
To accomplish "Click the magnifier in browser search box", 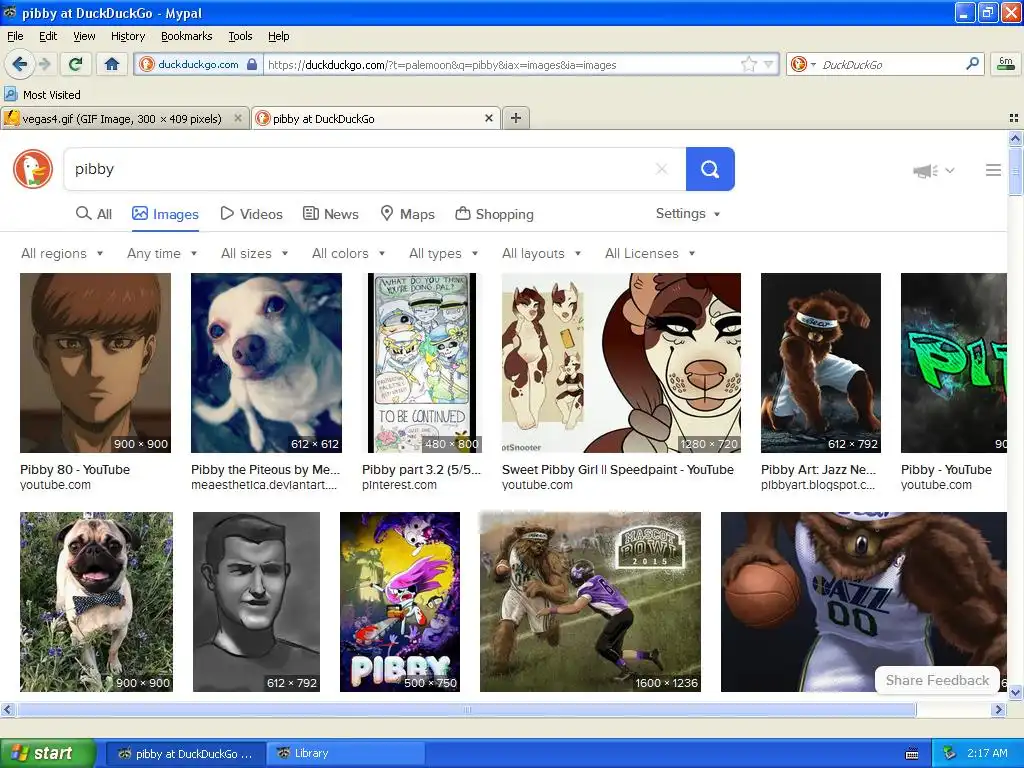I will pyautogui.click(x=972, y=64).
